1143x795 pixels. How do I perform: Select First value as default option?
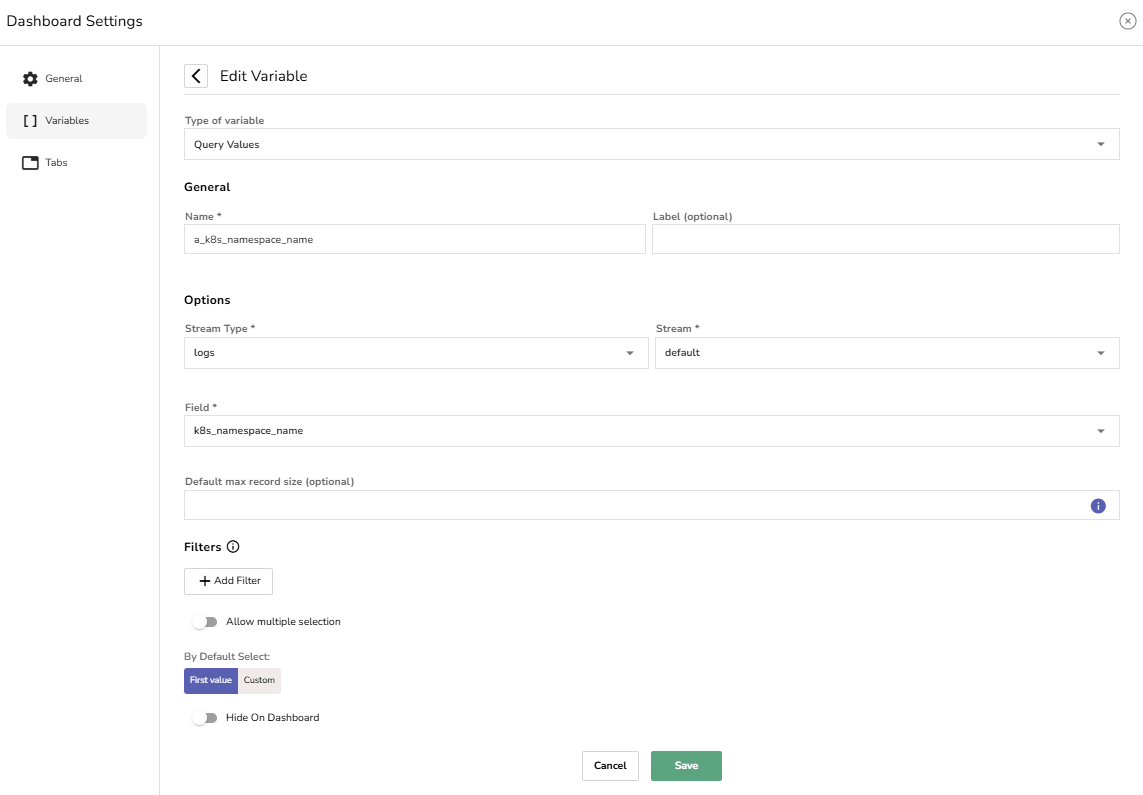coord(211,680)
